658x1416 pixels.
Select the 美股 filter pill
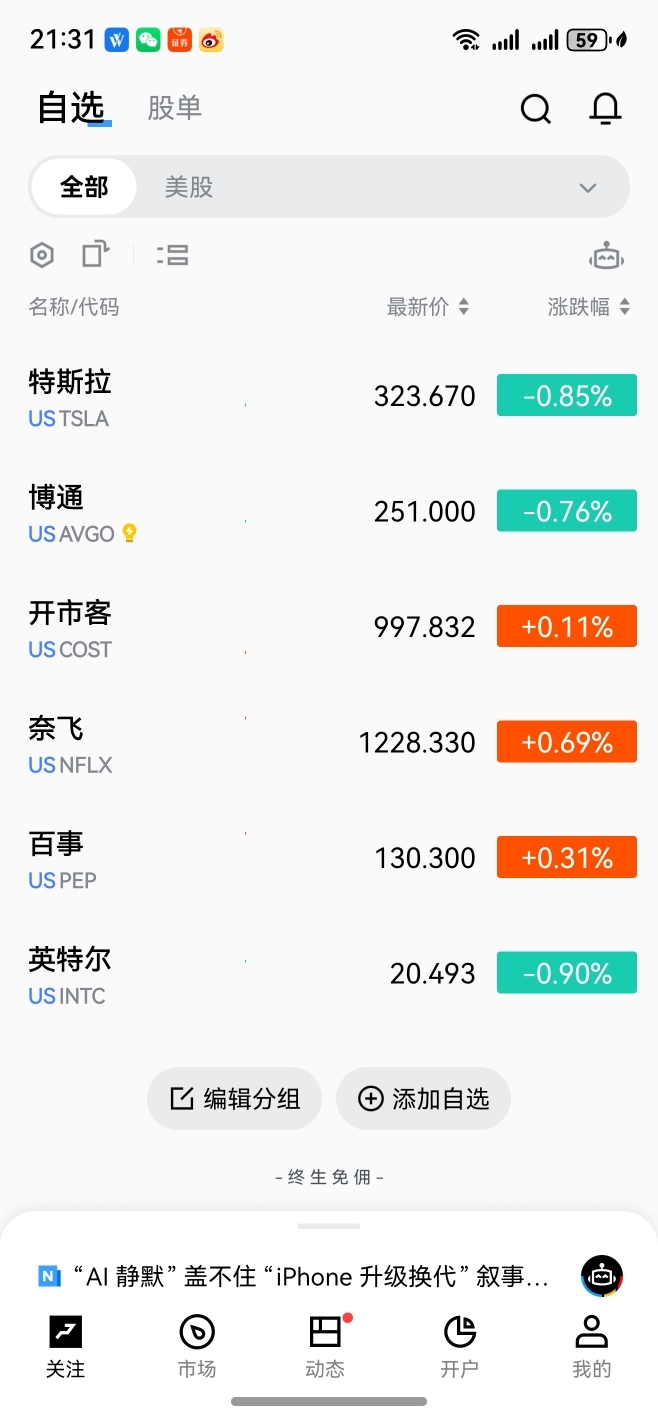pyautogui.click(x=189, y=187)
